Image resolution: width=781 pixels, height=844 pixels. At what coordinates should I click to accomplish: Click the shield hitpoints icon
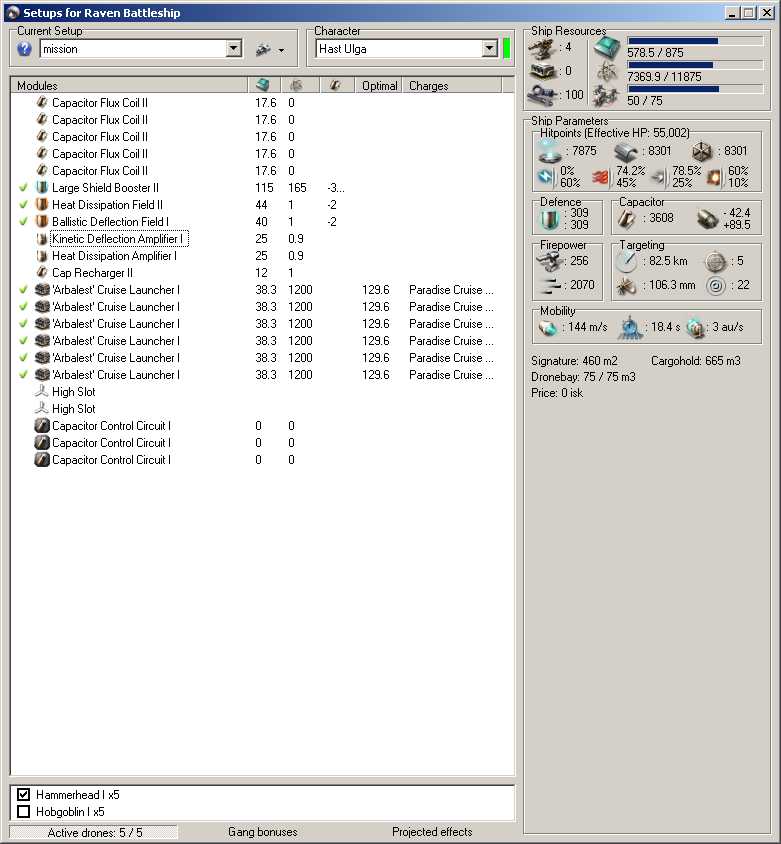coord(550,151)
